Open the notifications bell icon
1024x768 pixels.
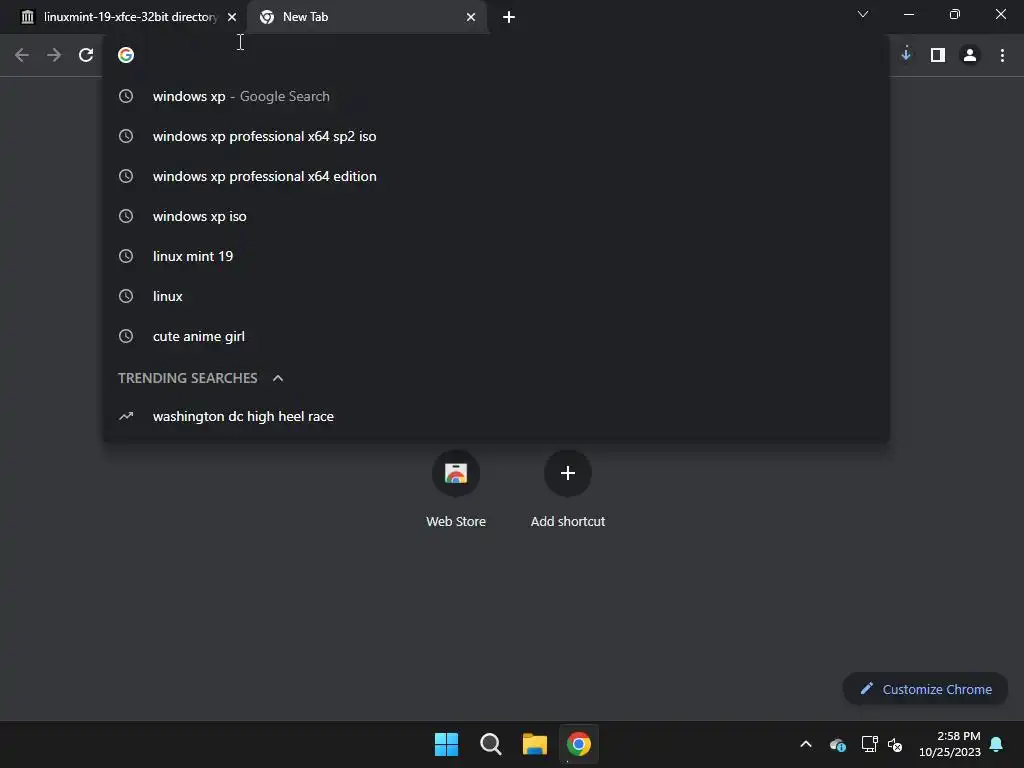(x=997, y=744)
